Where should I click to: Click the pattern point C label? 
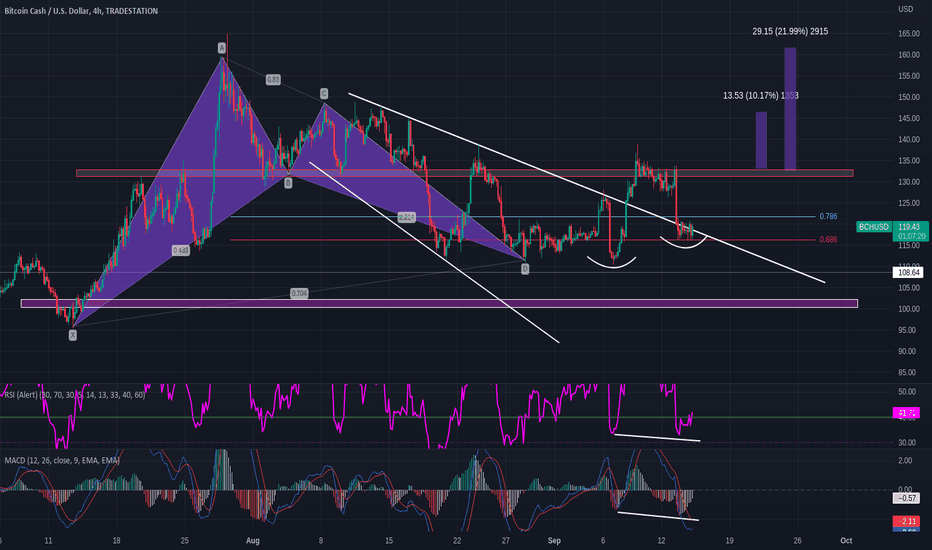pos(324,93)
